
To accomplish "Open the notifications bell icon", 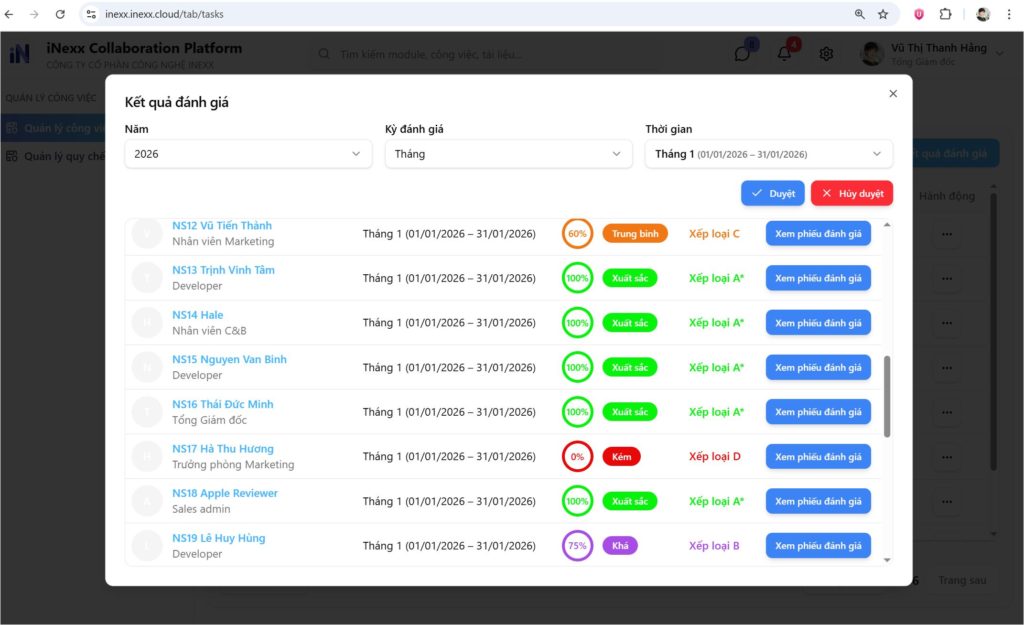I will pyautogui.click(x=784, y=54).
